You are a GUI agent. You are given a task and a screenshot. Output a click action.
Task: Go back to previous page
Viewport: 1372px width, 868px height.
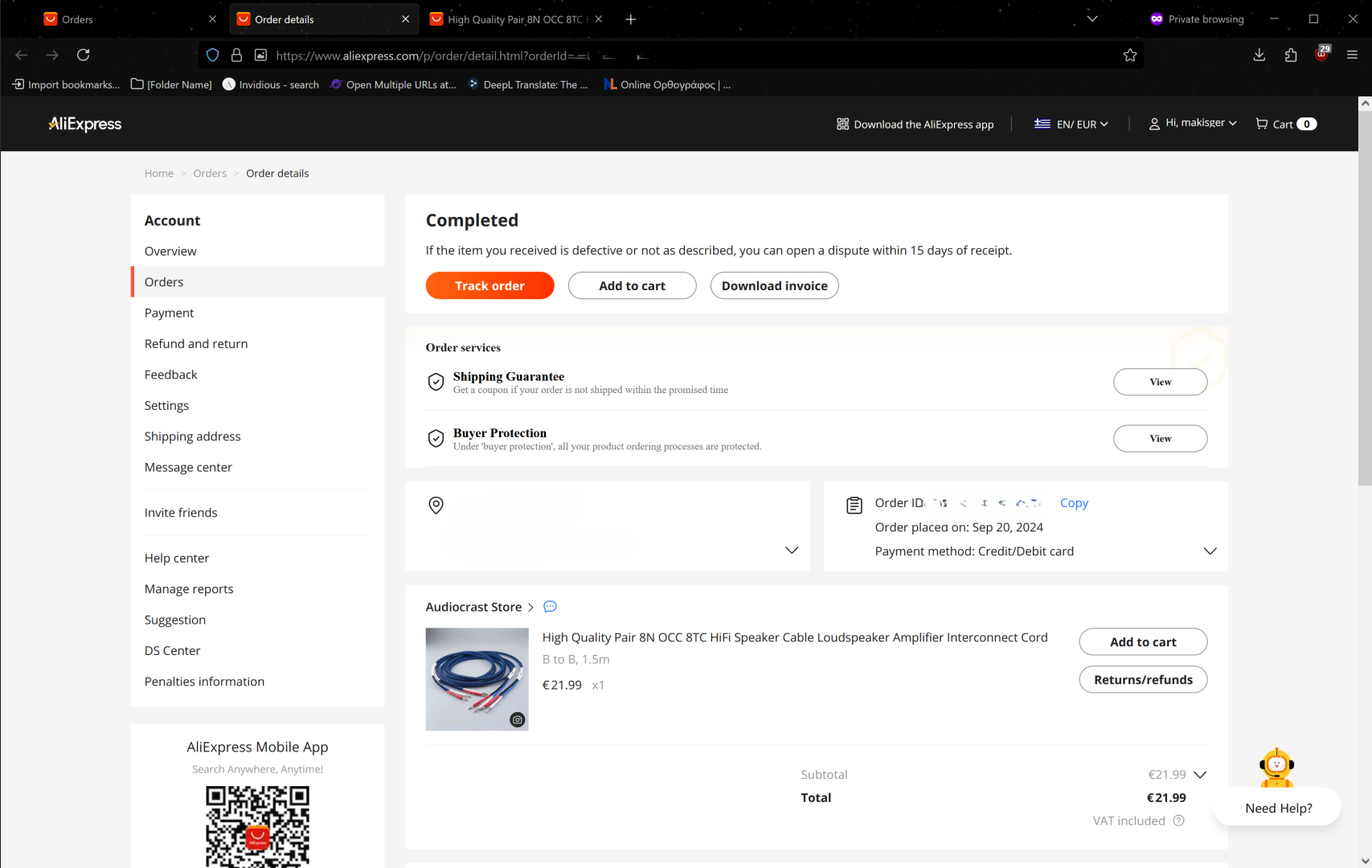click(22, 55)
